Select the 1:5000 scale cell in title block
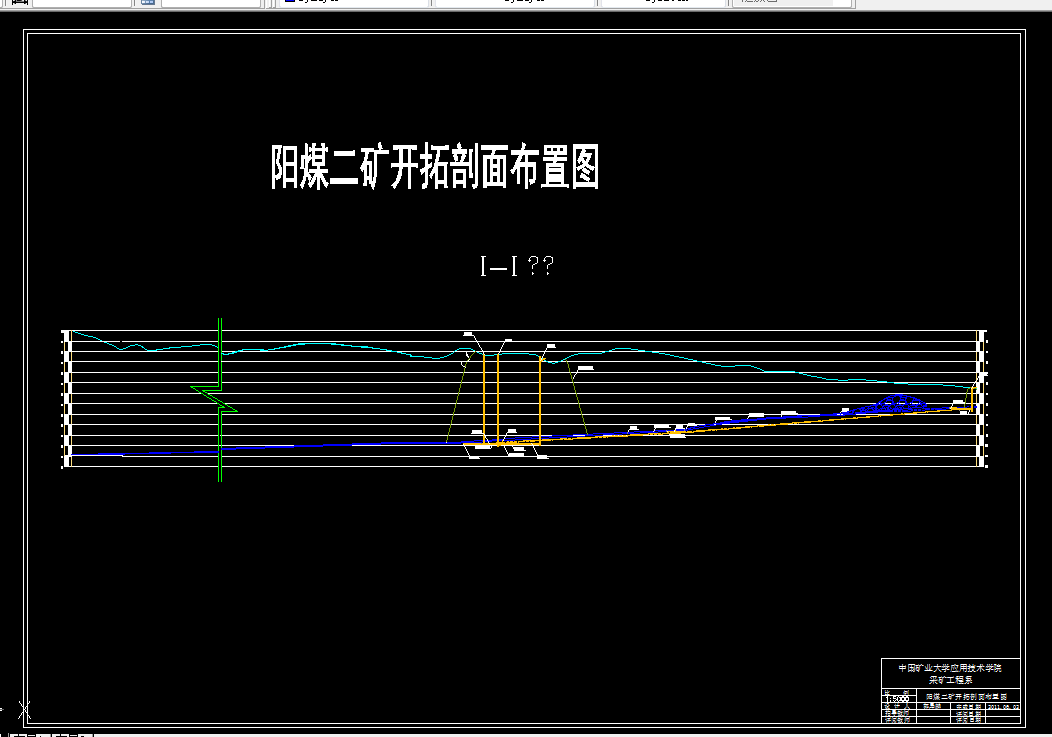This screenshot has height=737, width=1052. coord(899,699)
